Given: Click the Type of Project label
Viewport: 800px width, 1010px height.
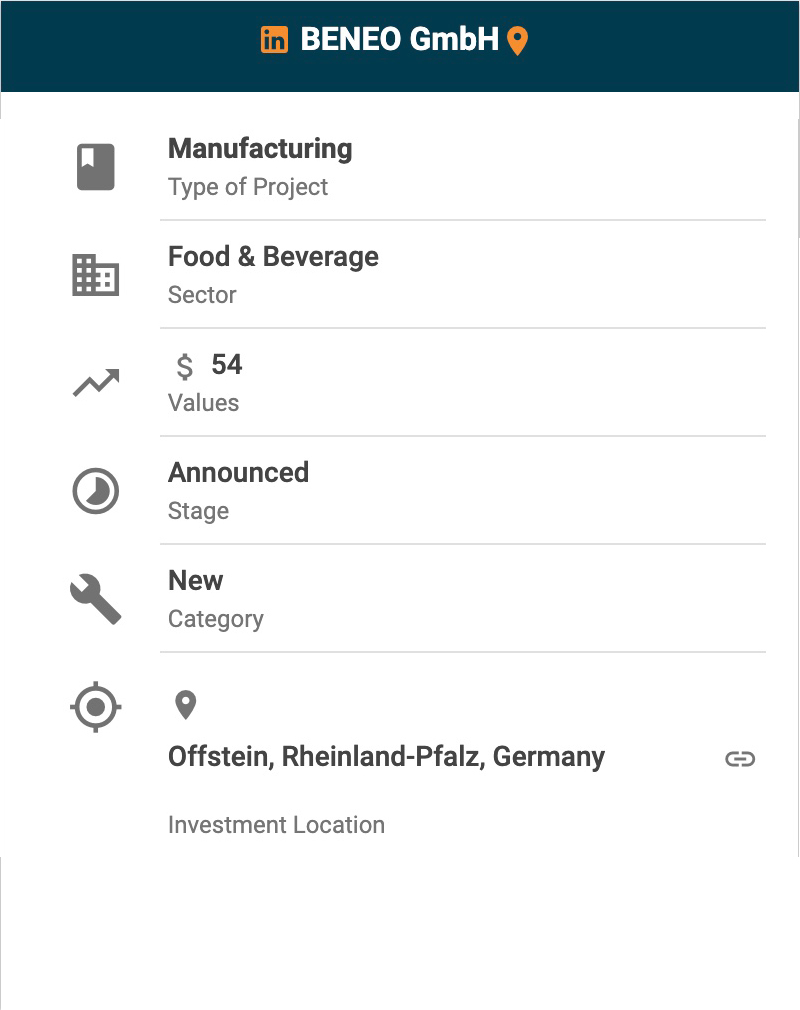Looking at the screenshot, I should pos(248,187).
